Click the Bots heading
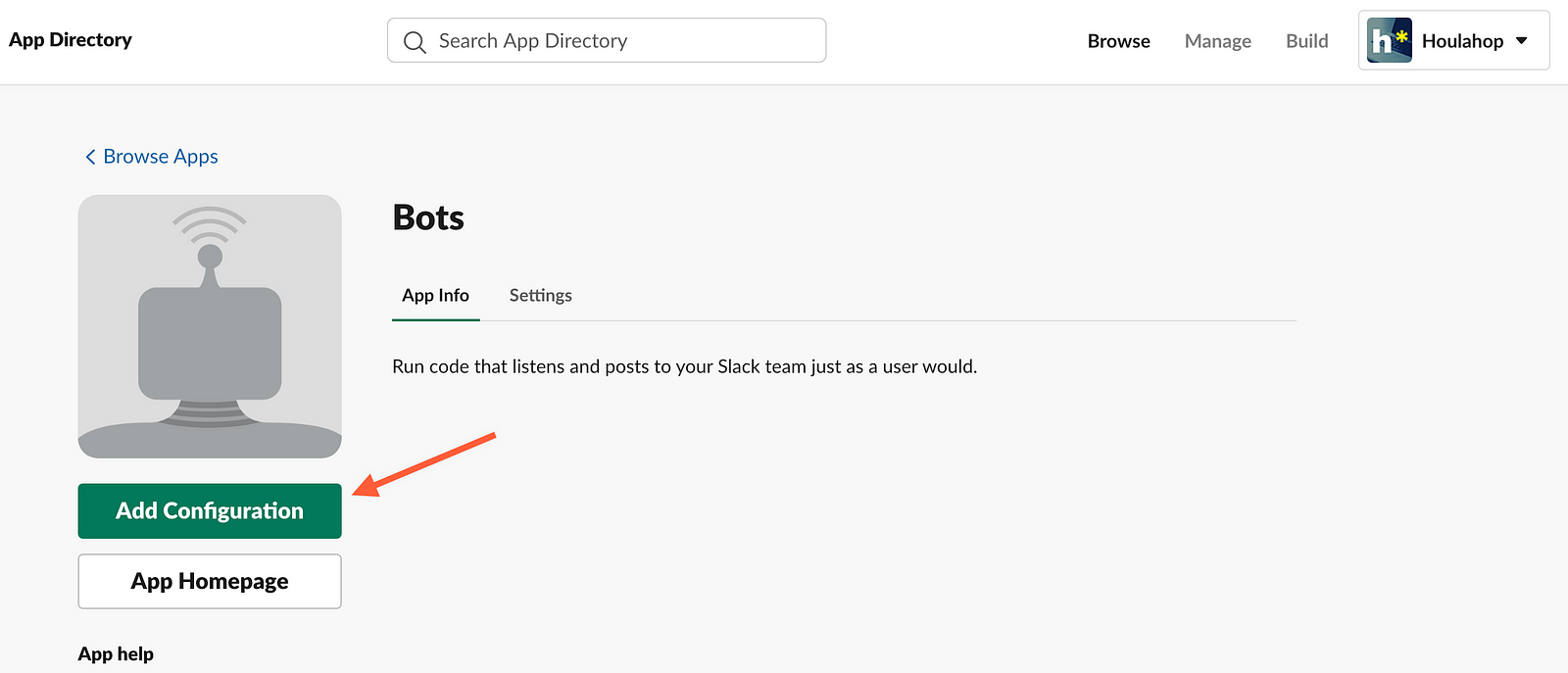Image resolution: width=1568 pixels, height=673 pixels. (x=428, y=217)
